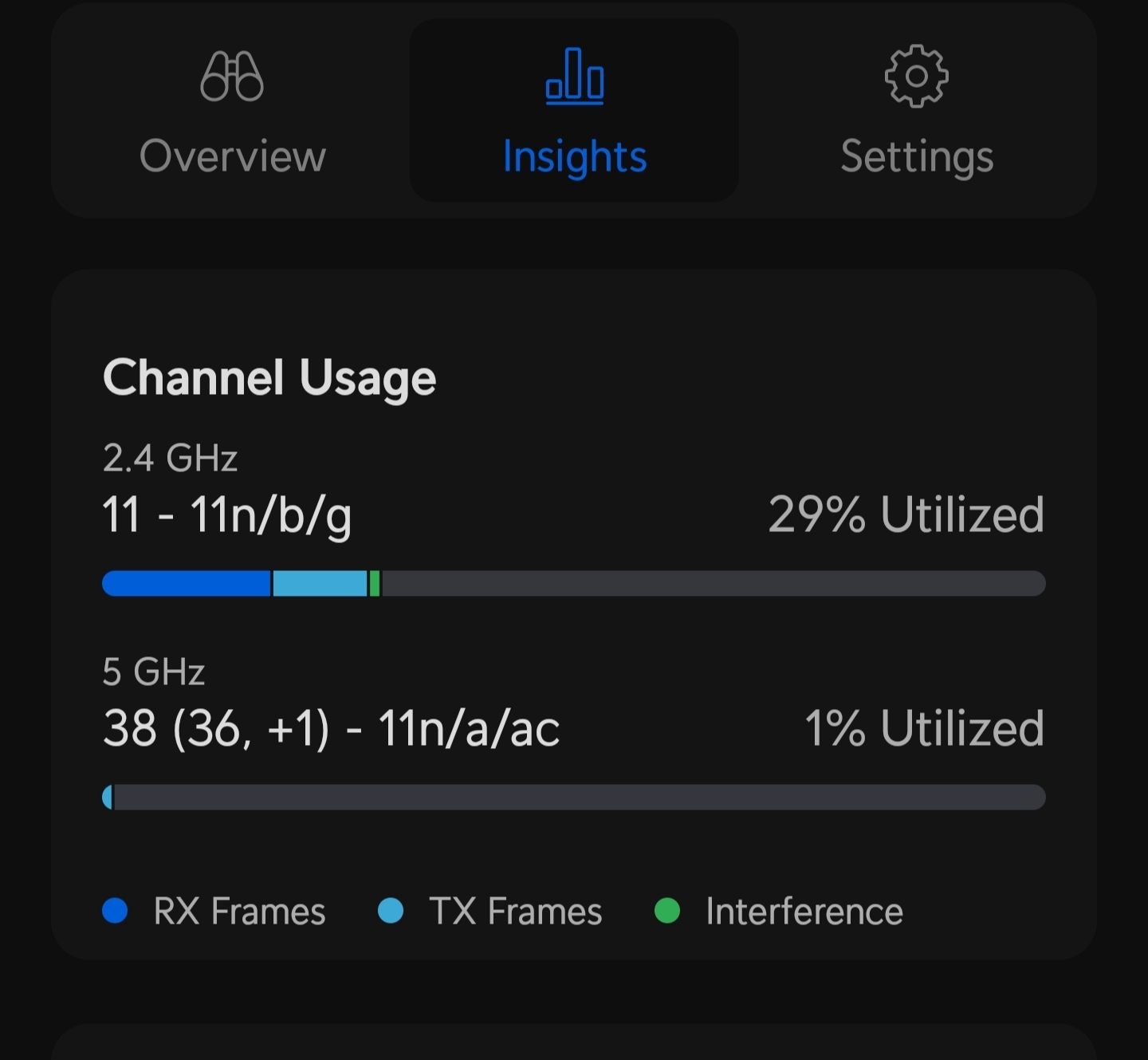Click the Insights bar chart icon

click(574, 77)
